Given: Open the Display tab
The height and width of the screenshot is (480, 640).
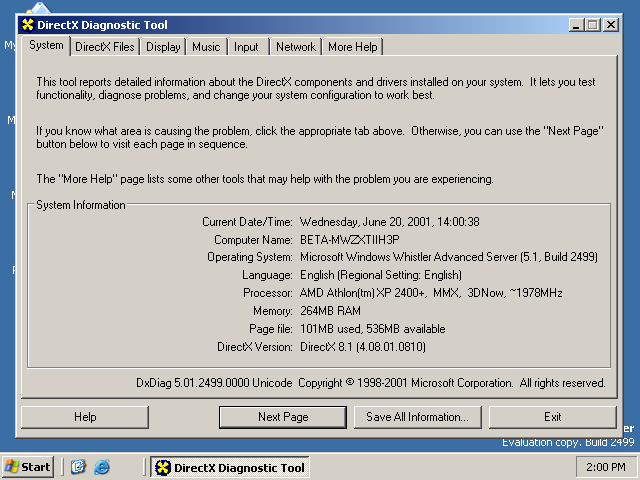Looking at the screenshot, I should [163, 47].
